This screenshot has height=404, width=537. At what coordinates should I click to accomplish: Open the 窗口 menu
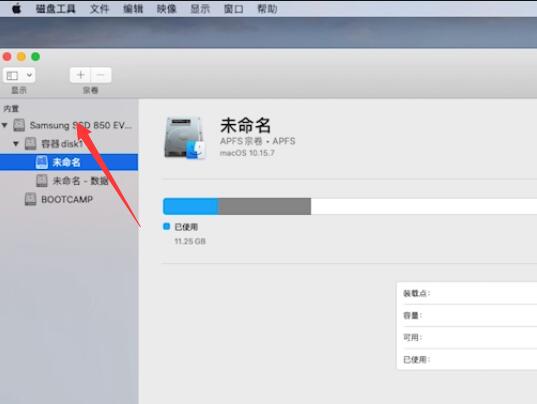tap(234, 9)
